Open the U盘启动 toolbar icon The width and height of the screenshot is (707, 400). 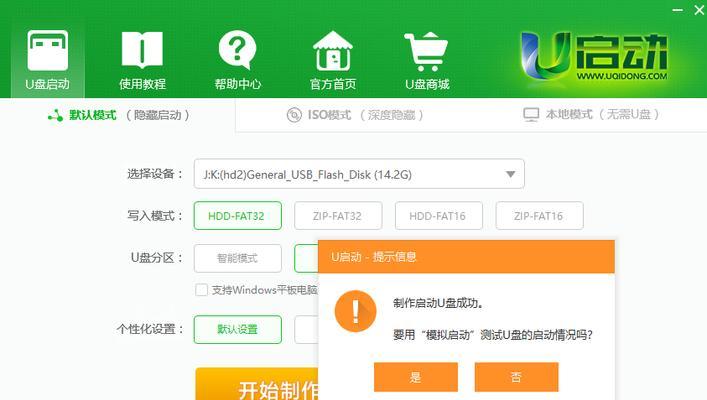(x=47, y=59)
